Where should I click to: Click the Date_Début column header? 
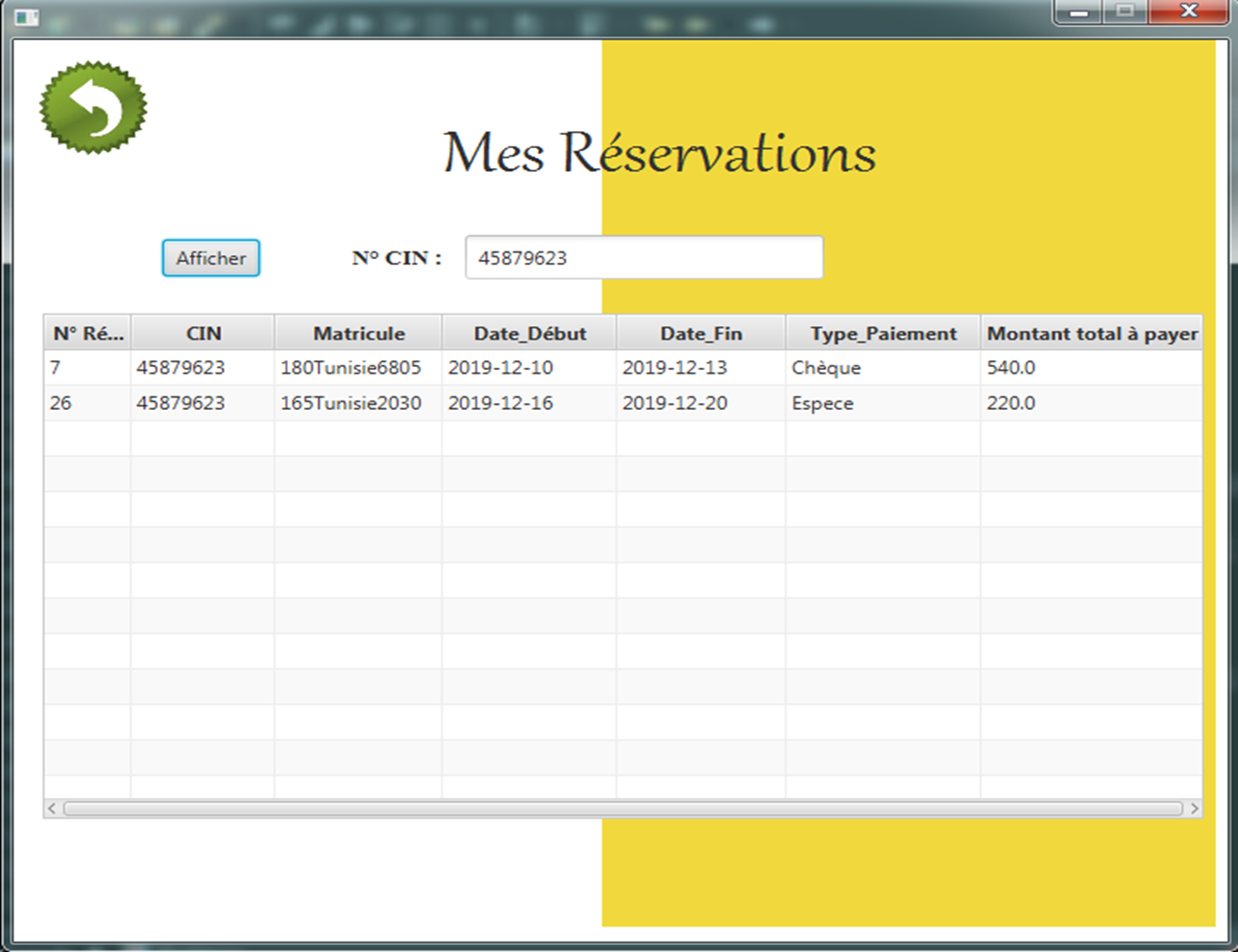(x=527, y=333)
